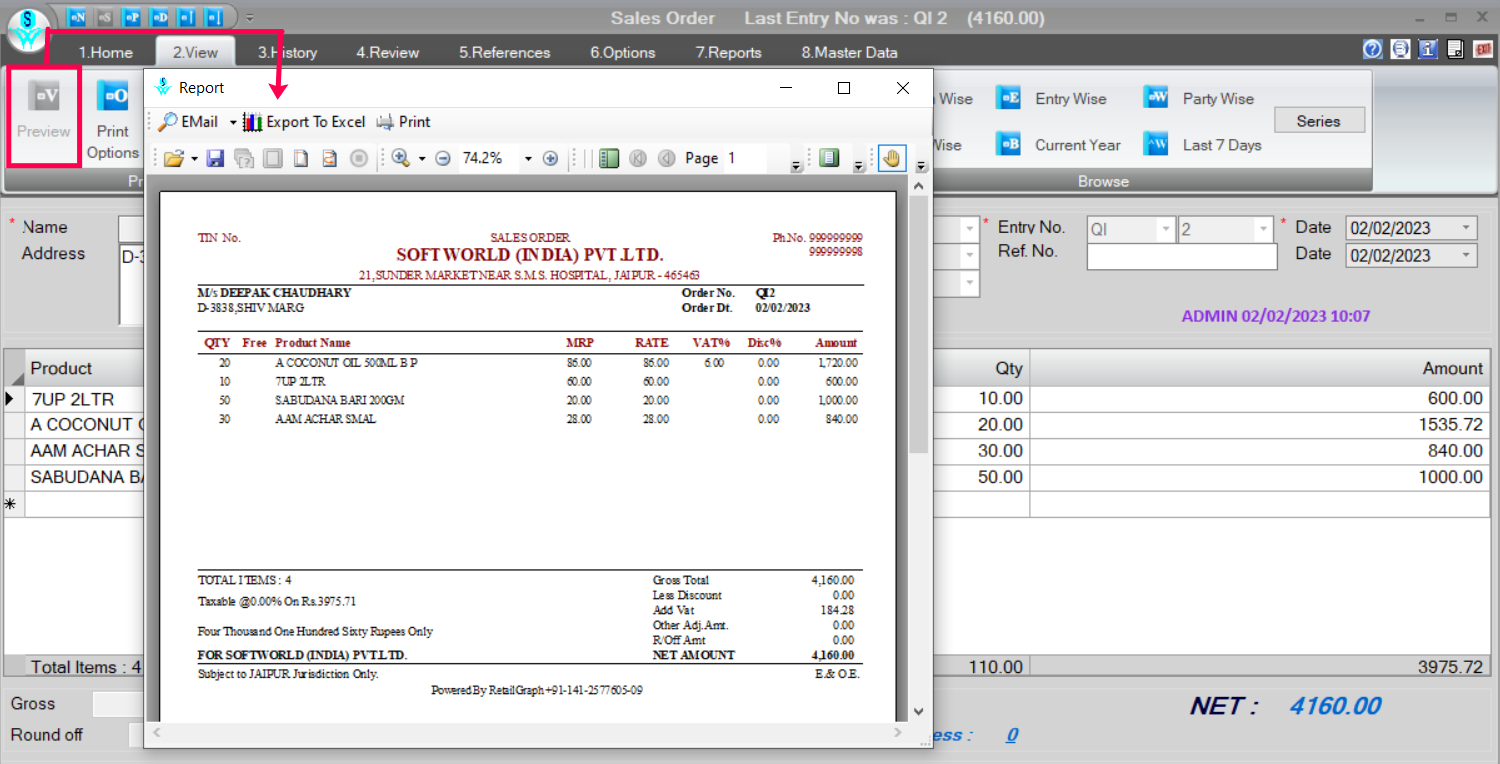This screenshot has height=764, width=1500.
Task: Click Export To Excel in Report window
Action: [305, 122]
